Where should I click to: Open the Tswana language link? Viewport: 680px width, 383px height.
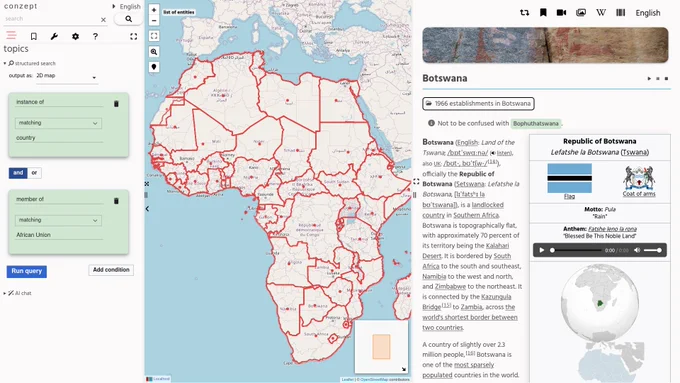tap(634, 152)
